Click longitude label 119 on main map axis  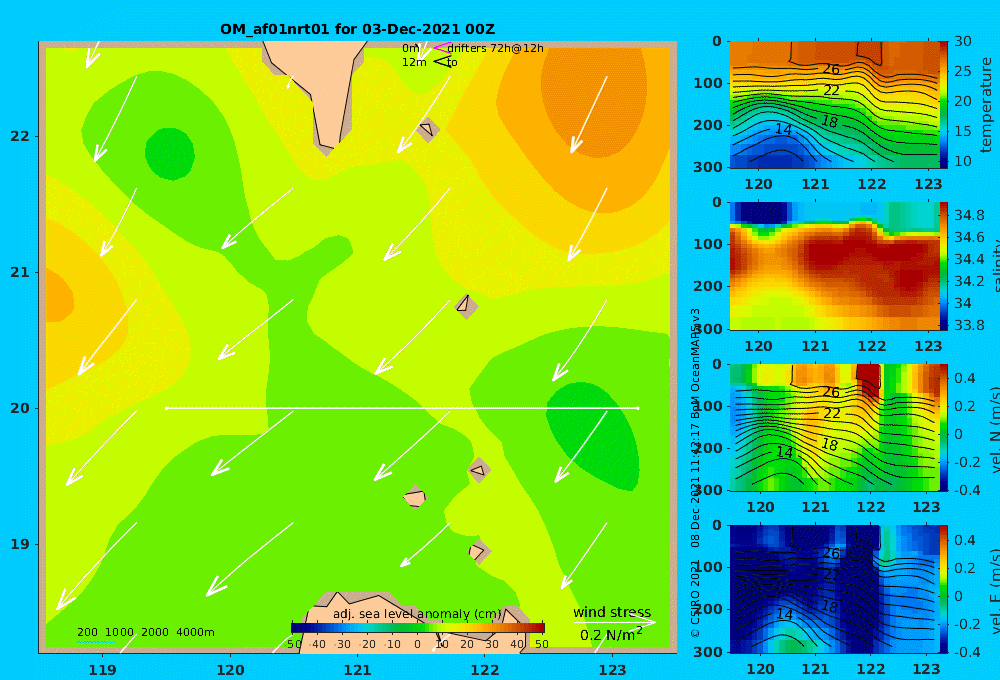(102, 670)
